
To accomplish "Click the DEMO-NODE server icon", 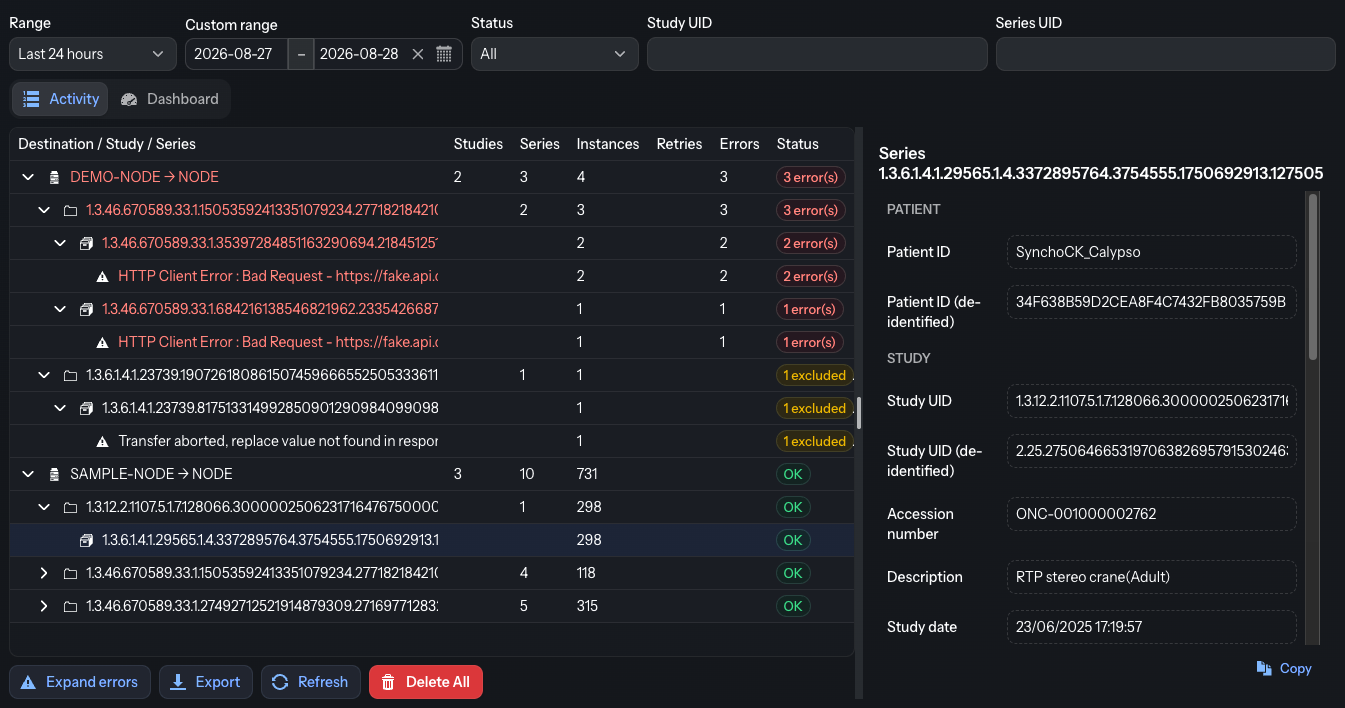I will (54, 177).
